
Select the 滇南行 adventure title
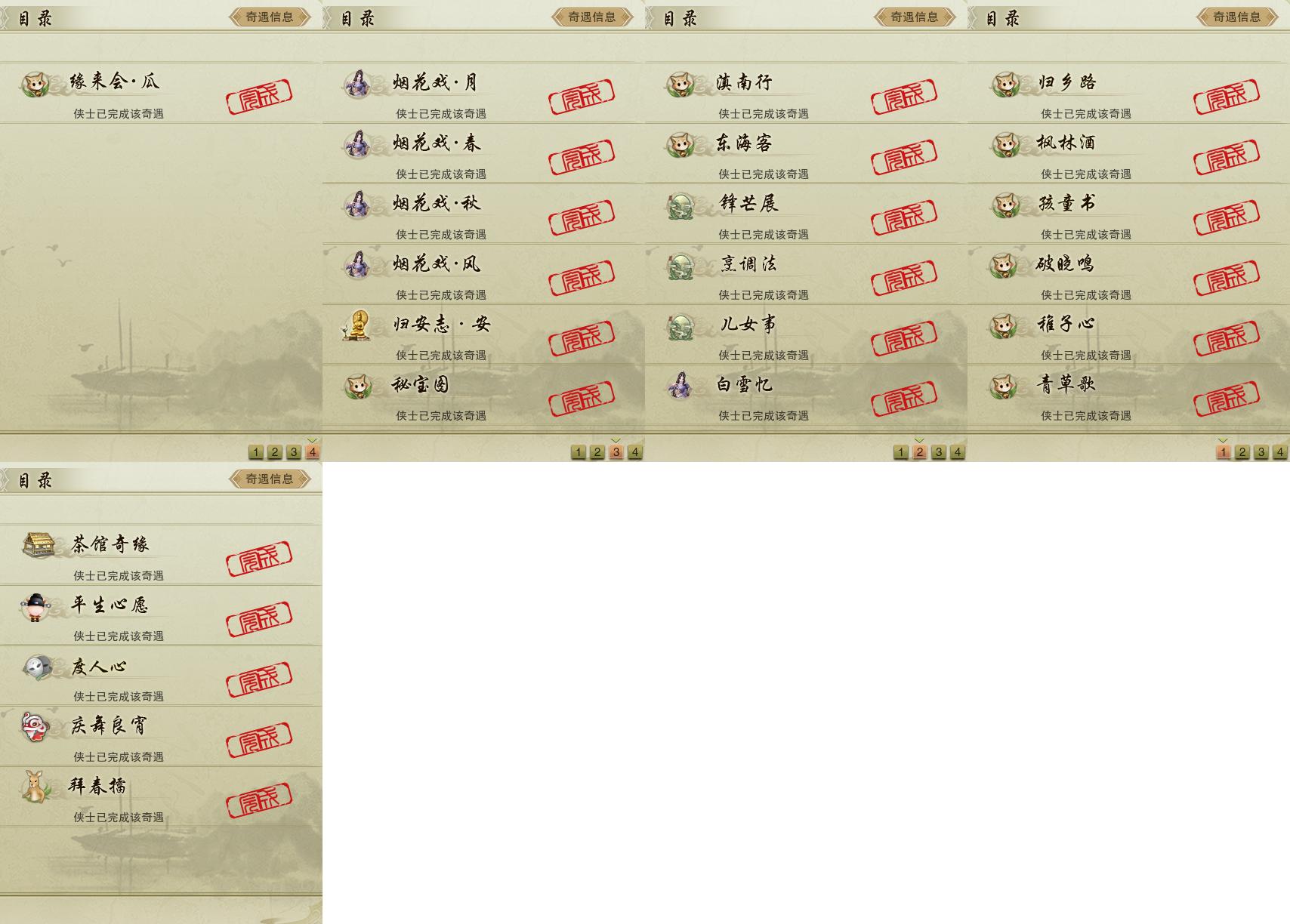744,82
